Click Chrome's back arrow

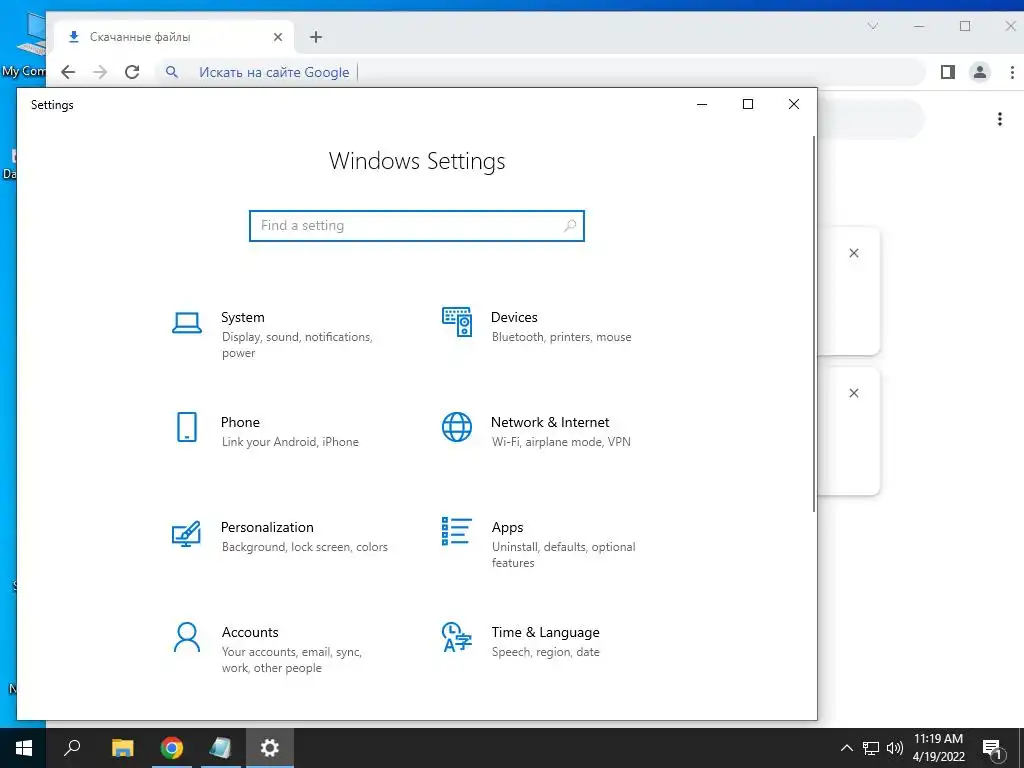68,72
